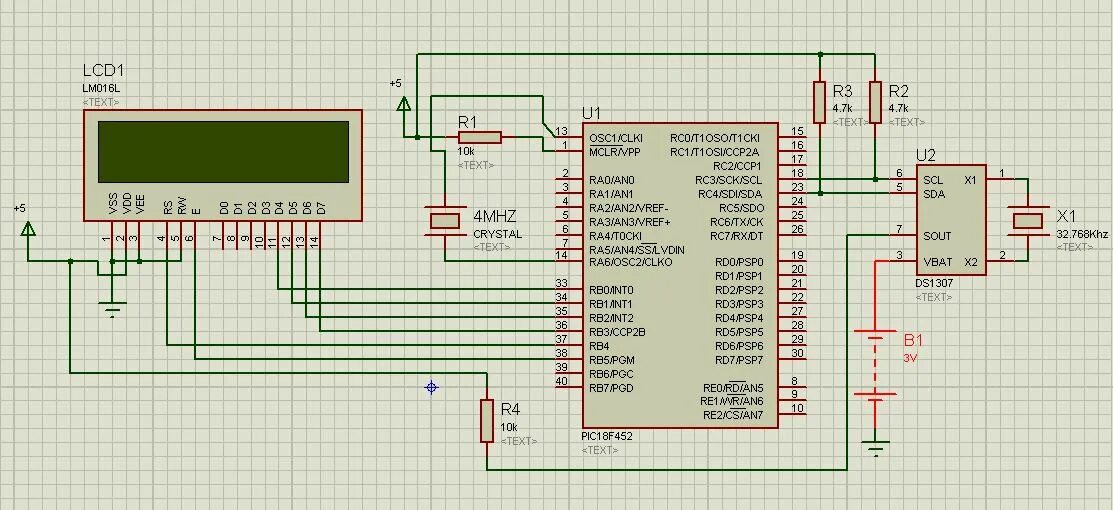Select the ground symbol below battery B1
1113x510 pixels.
point(877,448)
